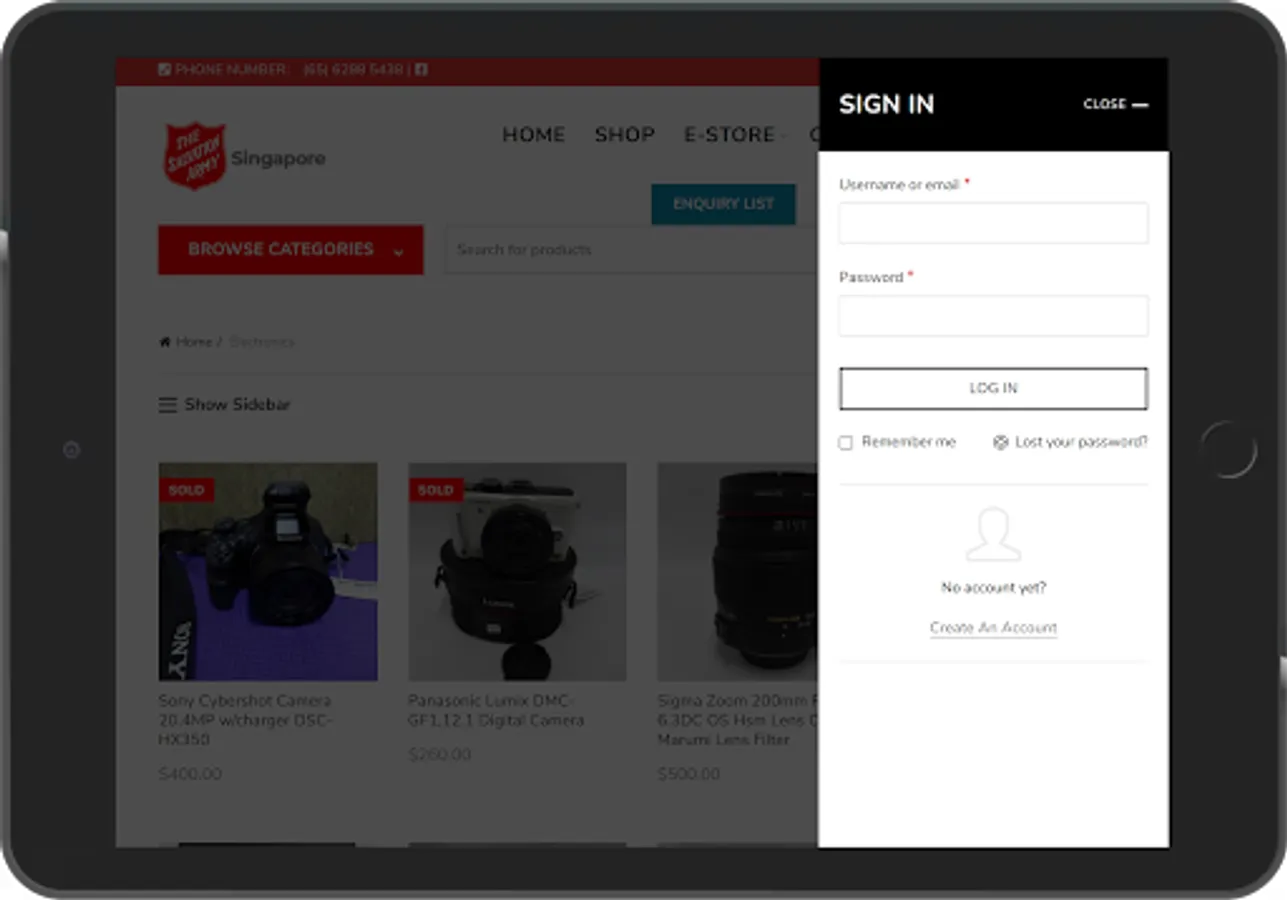
Task: Click the SOLD badge on Sony camera
Action: (186, 490)
